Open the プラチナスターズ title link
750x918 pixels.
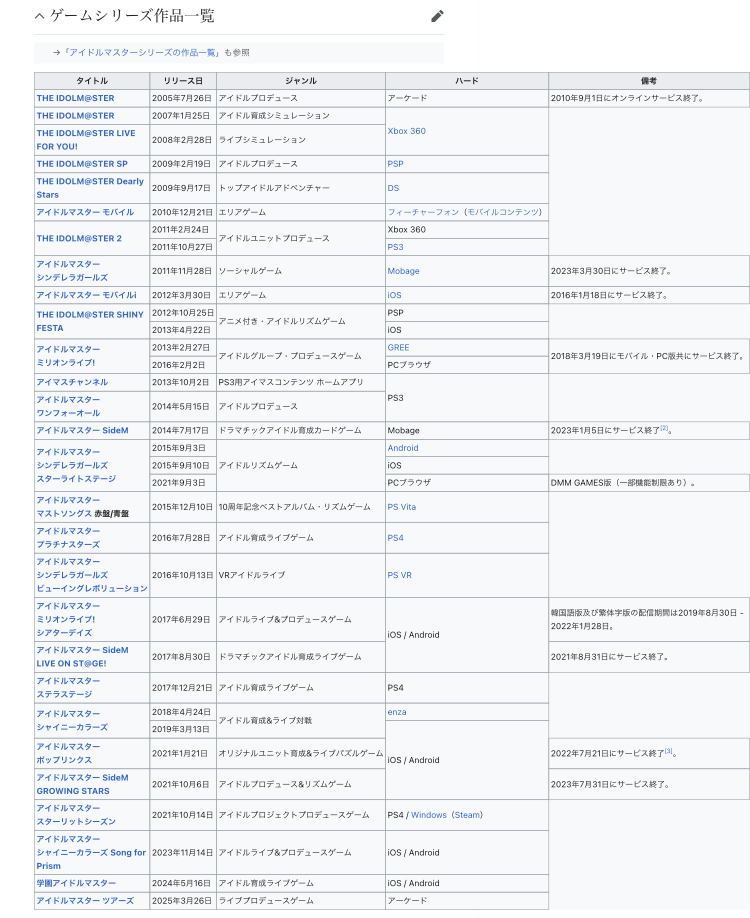point(69,537)
